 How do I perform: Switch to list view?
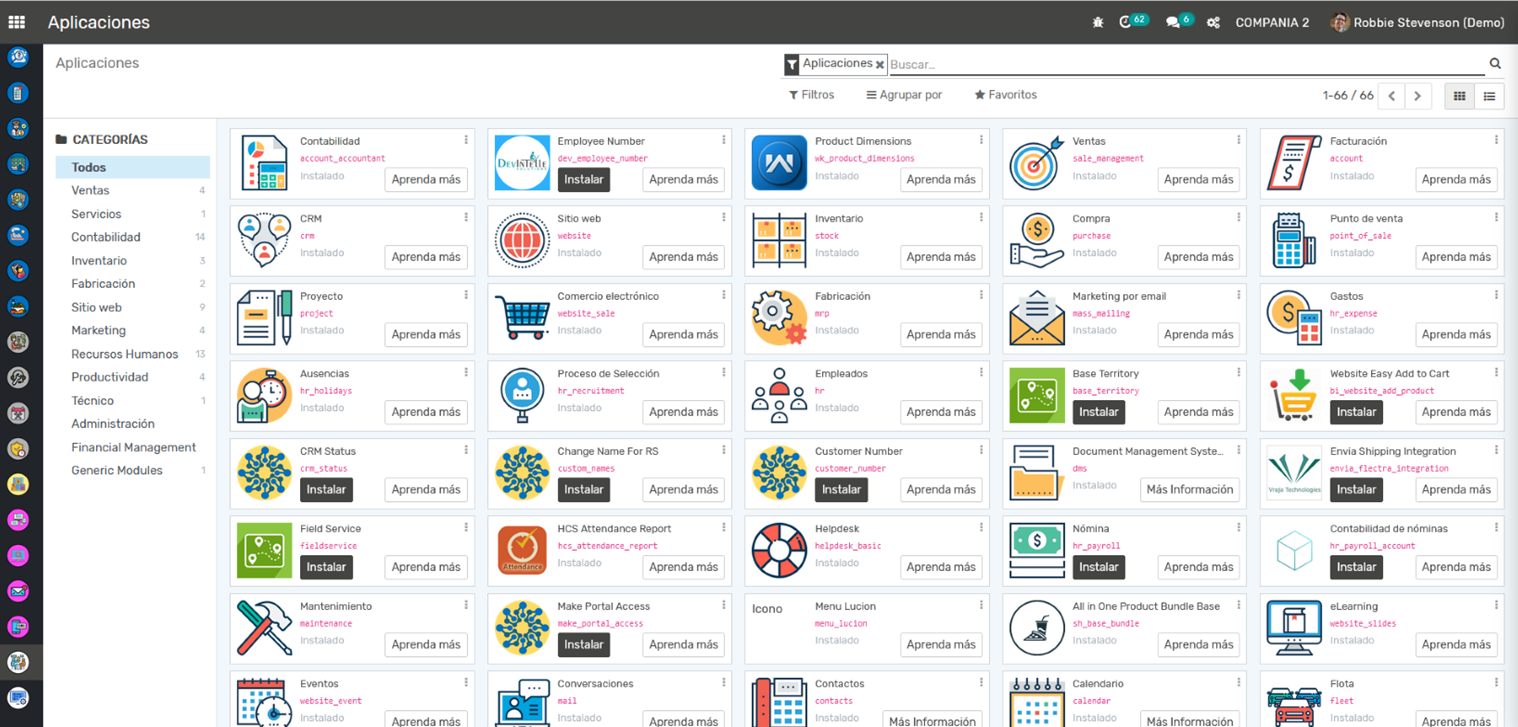[x=1489, y=96]
